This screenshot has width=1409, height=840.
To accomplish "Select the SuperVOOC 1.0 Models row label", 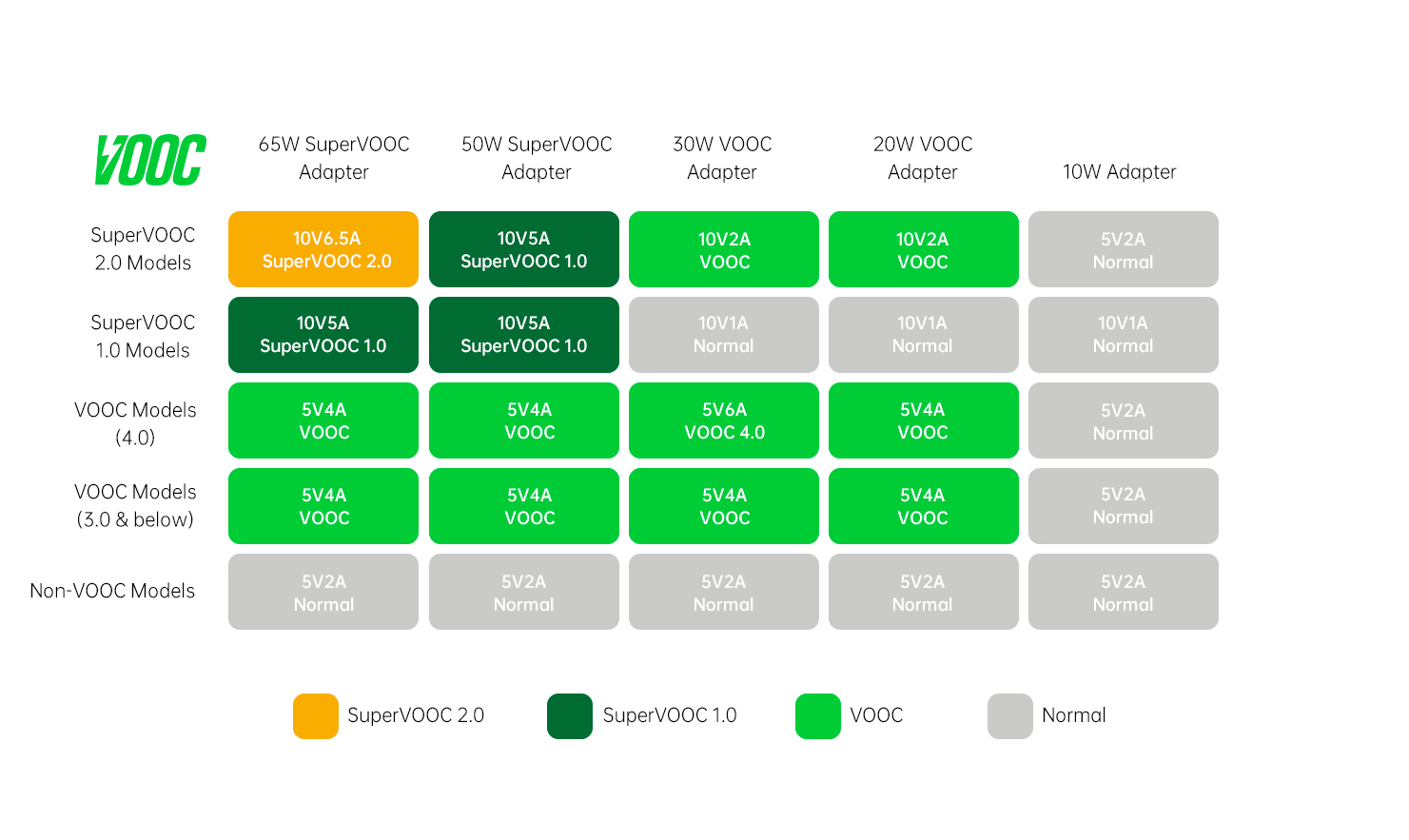I will click(143, 336).
